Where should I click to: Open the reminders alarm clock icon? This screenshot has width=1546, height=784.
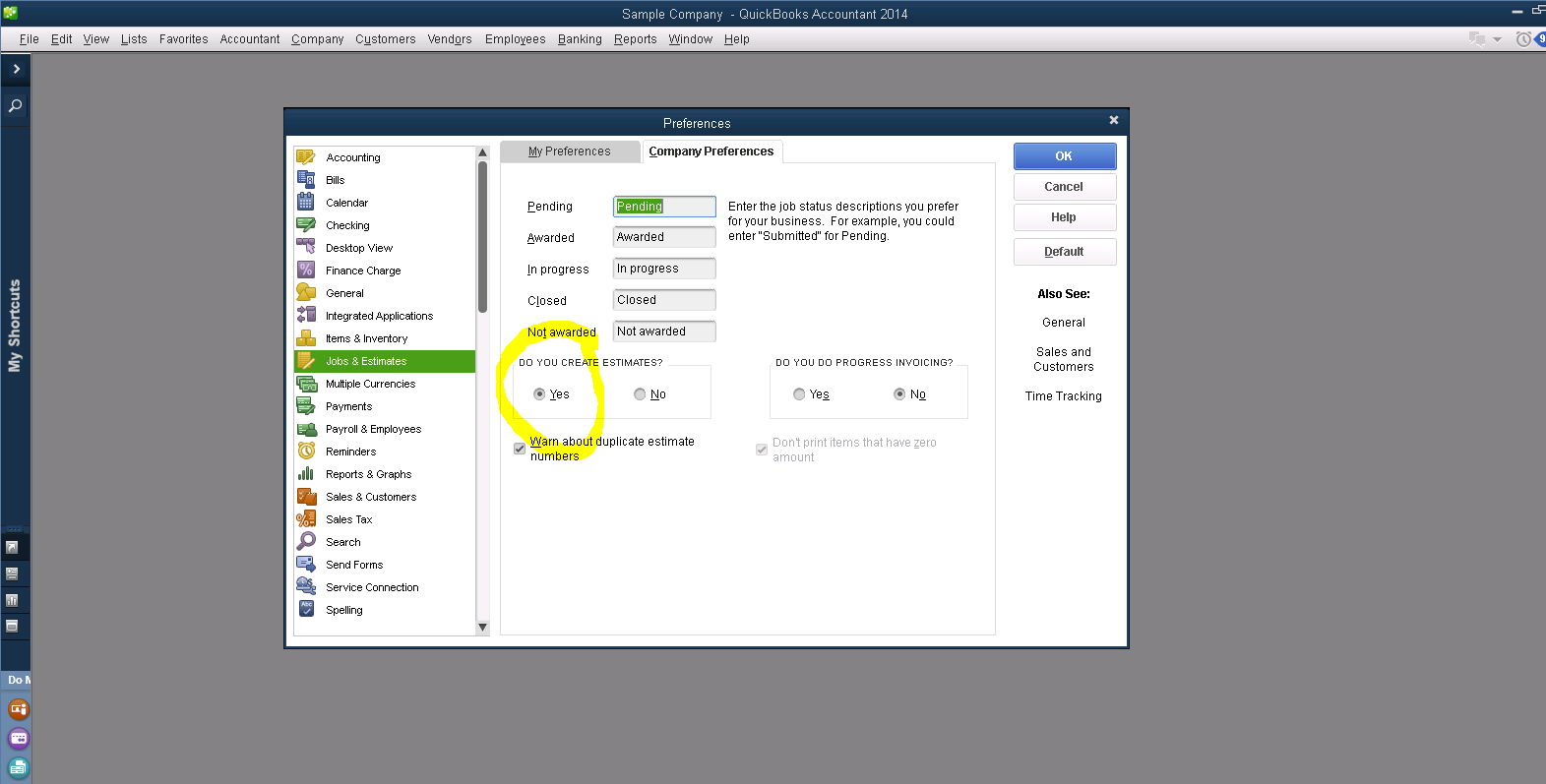coord(1523,39)
